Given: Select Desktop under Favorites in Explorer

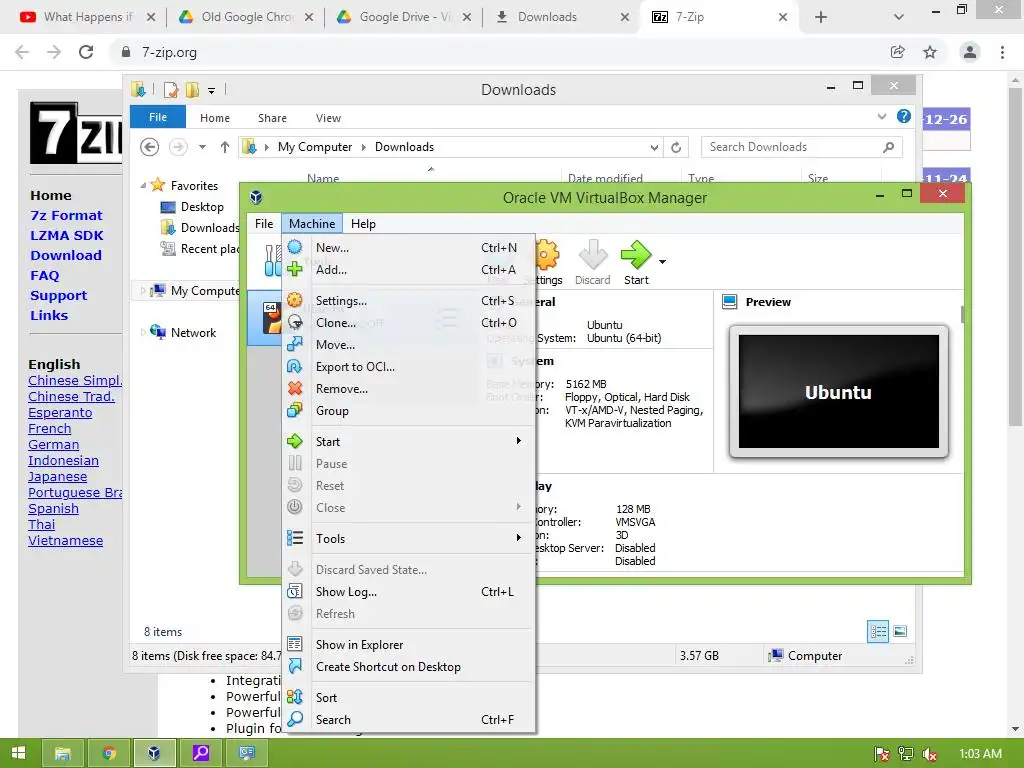Looking at the screenshot, I should [192, 206].
